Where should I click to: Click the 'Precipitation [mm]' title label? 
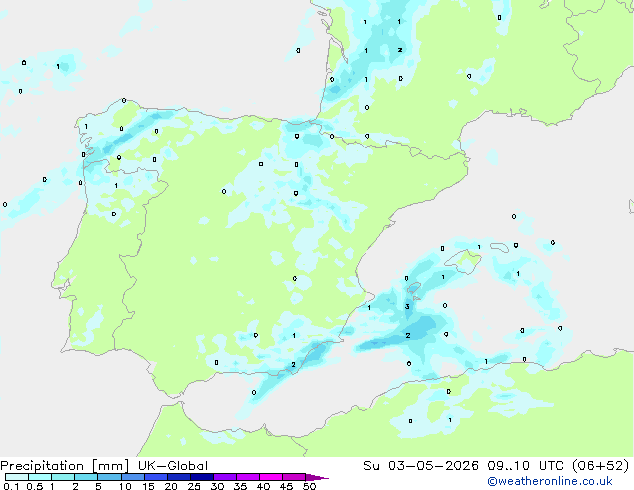click(64, 466)
